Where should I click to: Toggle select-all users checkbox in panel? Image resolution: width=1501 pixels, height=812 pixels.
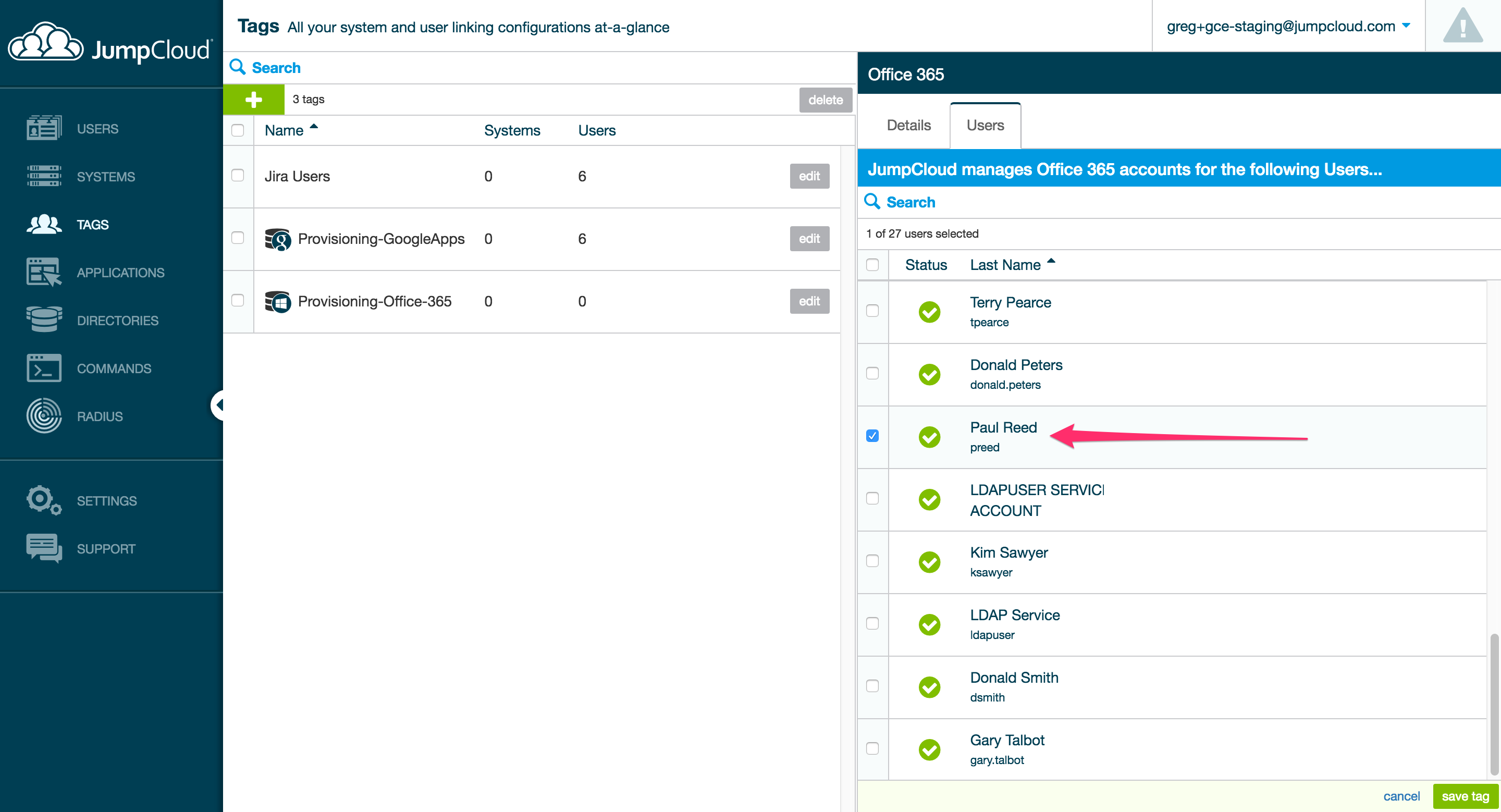coord(872,264)
